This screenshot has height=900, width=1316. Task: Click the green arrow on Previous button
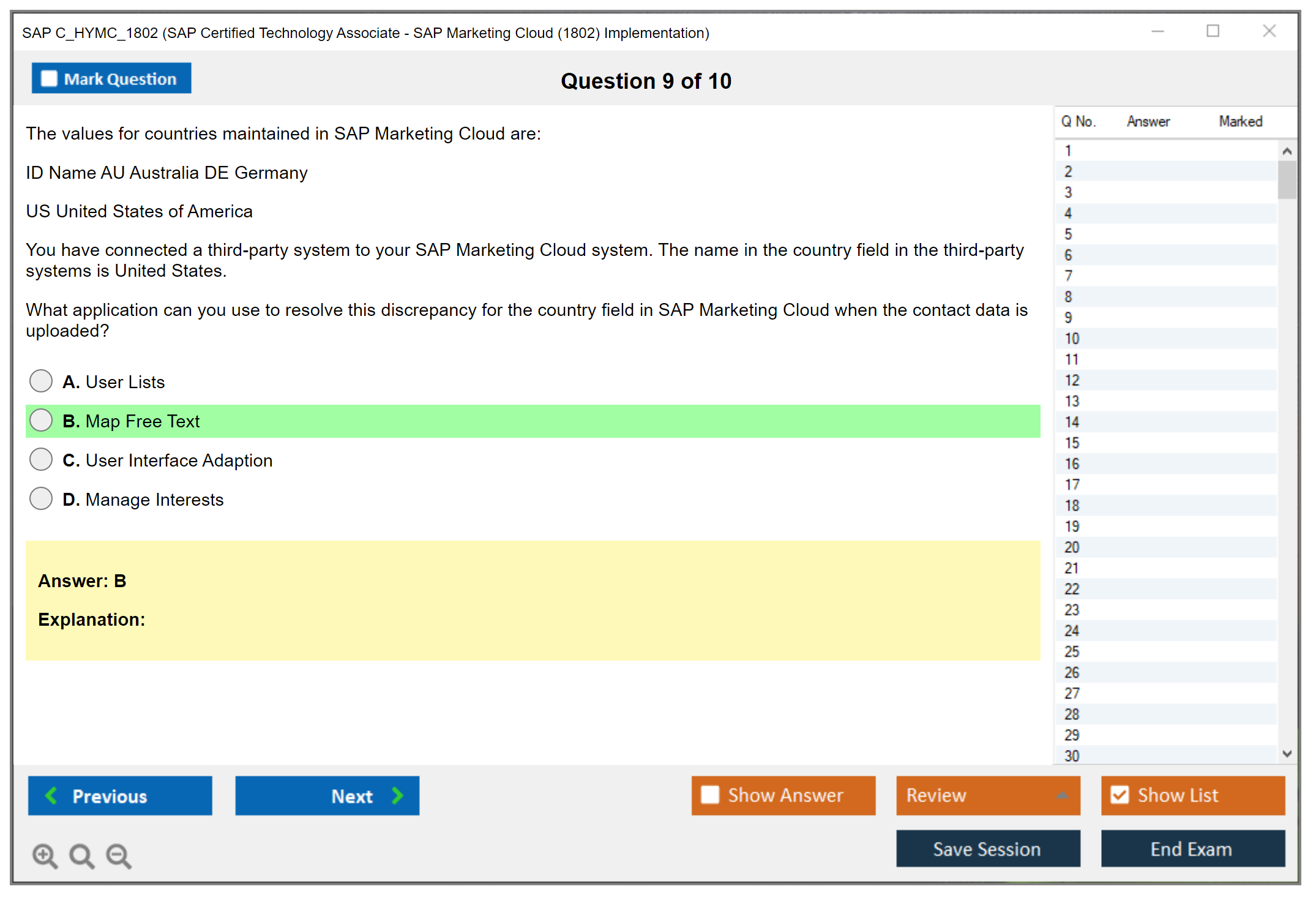pyautogui.click(x=51, y=795)
